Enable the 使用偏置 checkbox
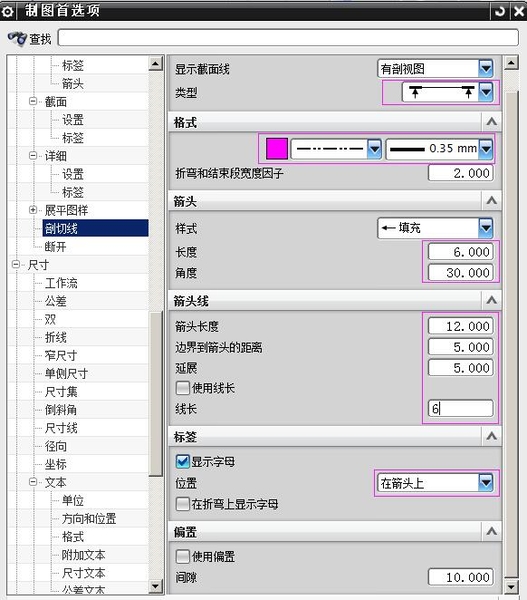The height and width of the screenshot is (600, 527). tap(183, 556)
